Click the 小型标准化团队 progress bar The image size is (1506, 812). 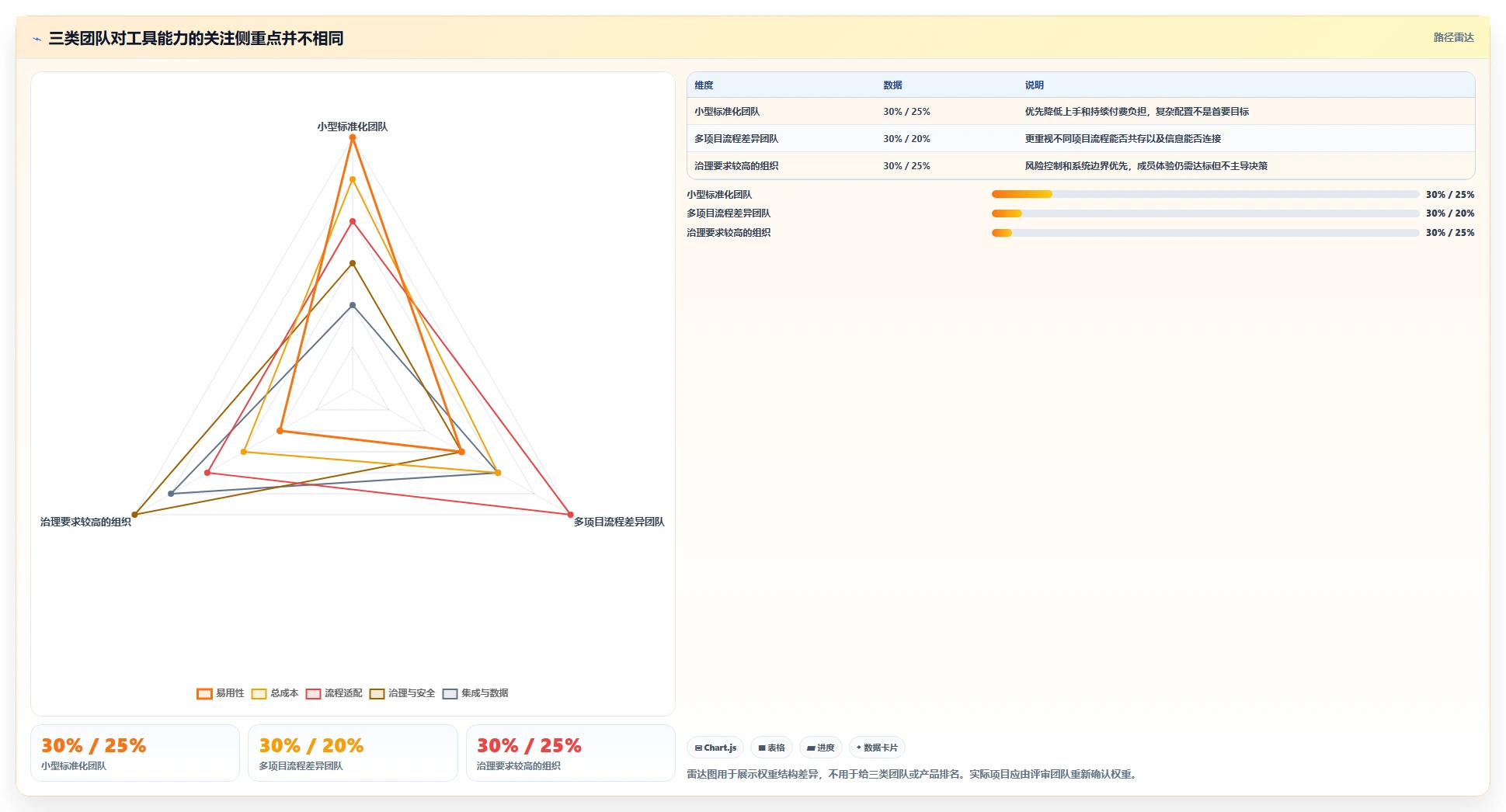1205,194
